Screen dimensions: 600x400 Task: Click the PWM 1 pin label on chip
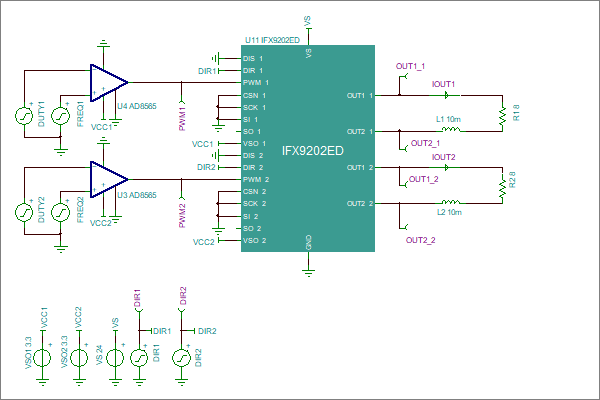256,83
